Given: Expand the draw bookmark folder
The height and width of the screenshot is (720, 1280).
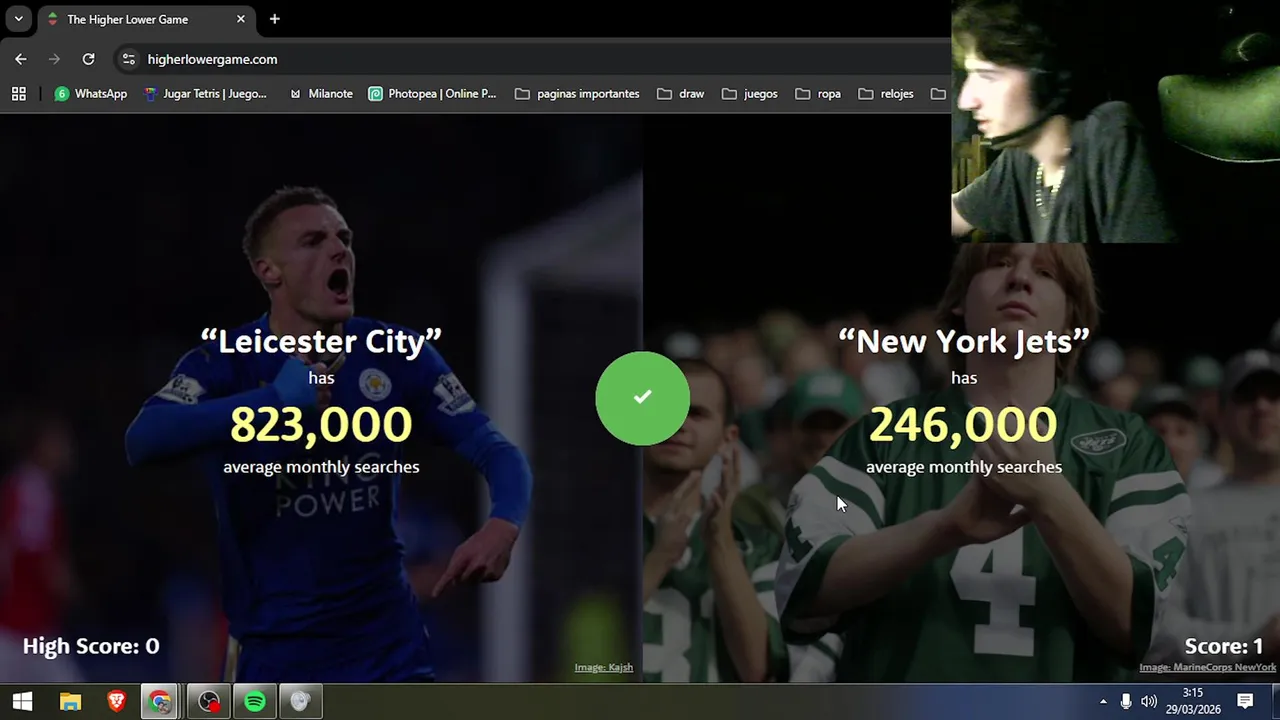Looking at the screenshot, I should click(681, 94).
